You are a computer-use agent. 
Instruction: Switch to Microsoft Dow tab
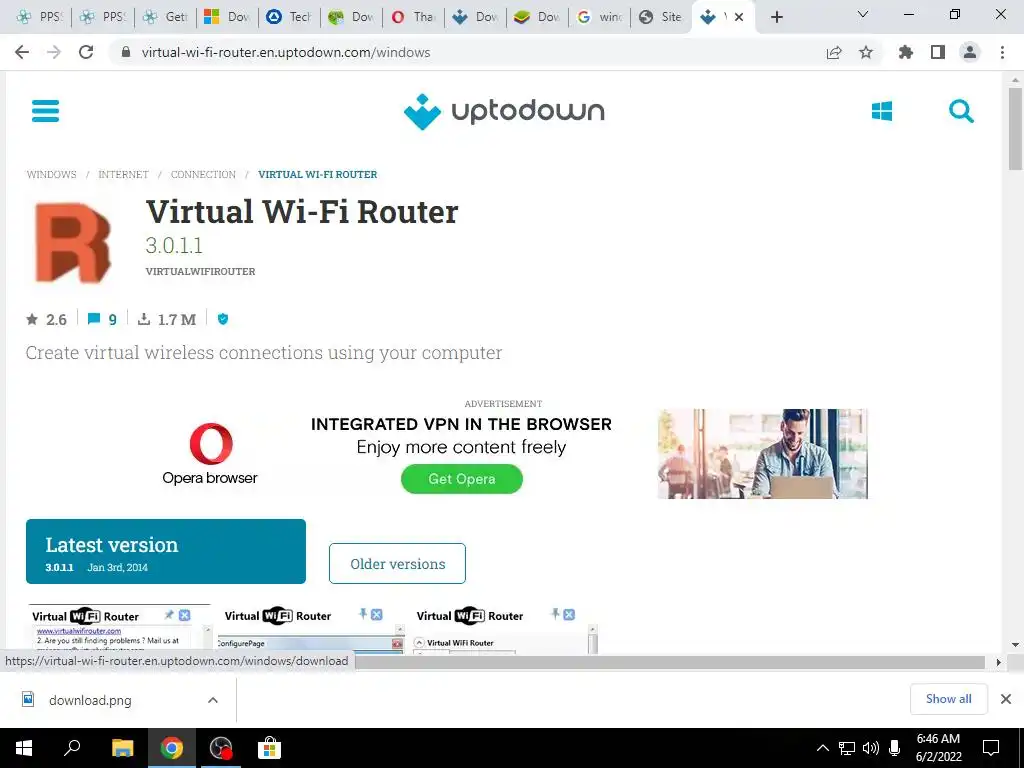(x=227, y=17)
